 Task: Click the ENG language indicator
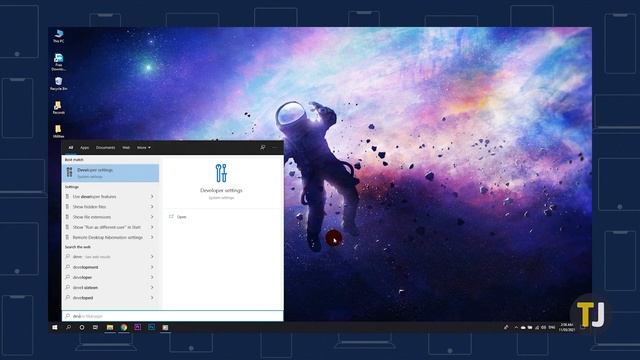pos(552,327)
